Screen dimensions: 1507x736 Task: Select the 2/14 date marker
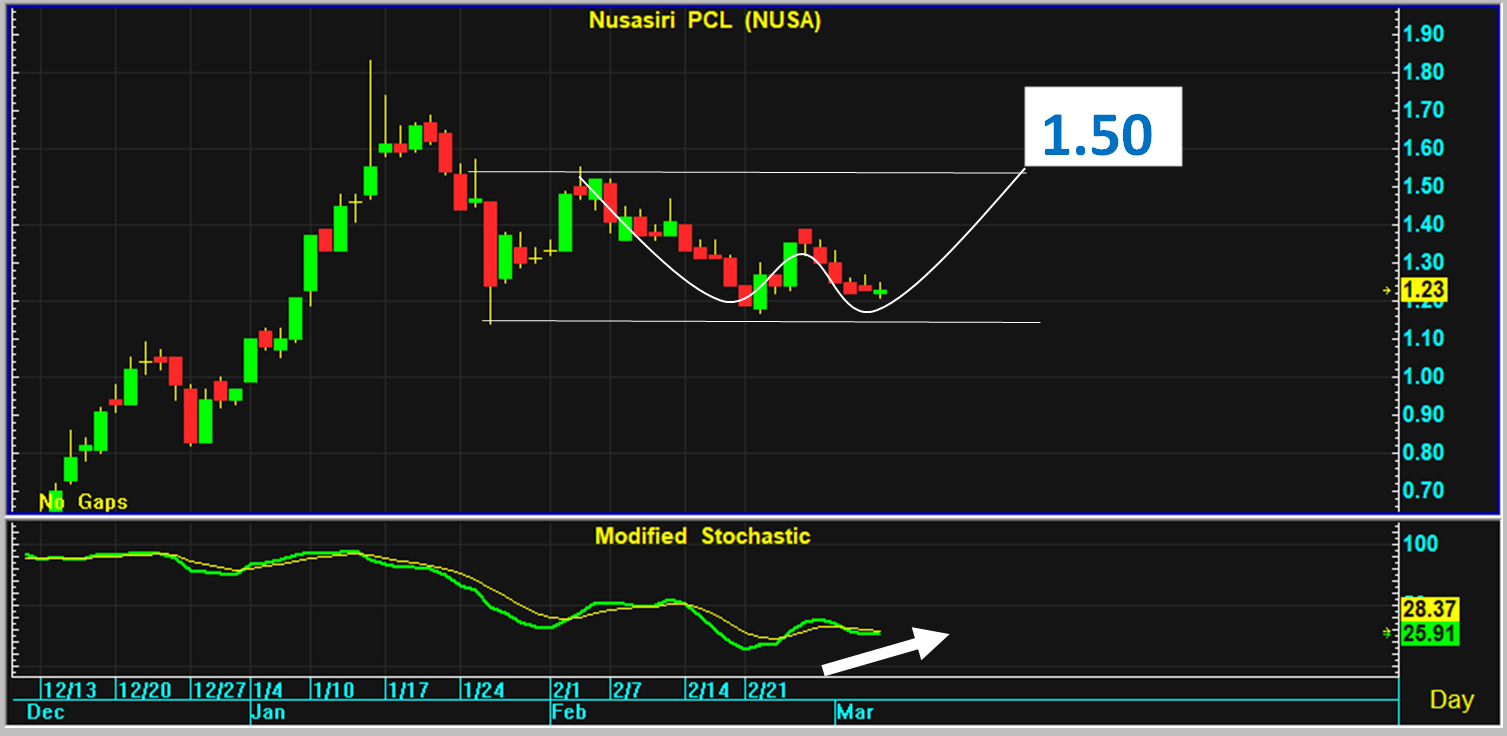pyautogui.click(x=707, y=690)
